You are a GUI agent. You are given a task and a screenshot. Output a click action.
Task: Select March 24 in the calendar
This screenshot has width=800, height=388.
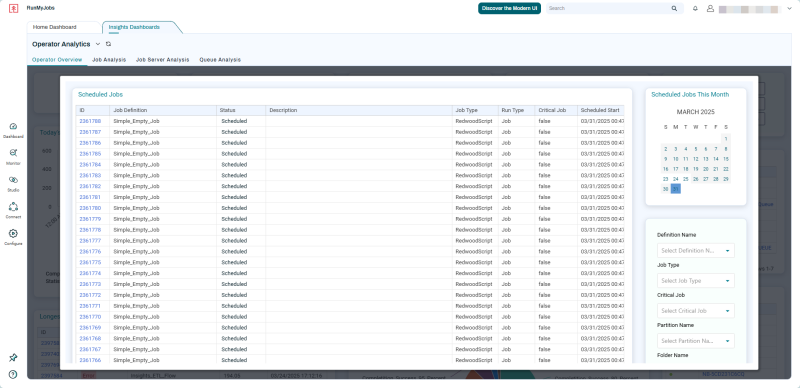[x=676, y=179]
